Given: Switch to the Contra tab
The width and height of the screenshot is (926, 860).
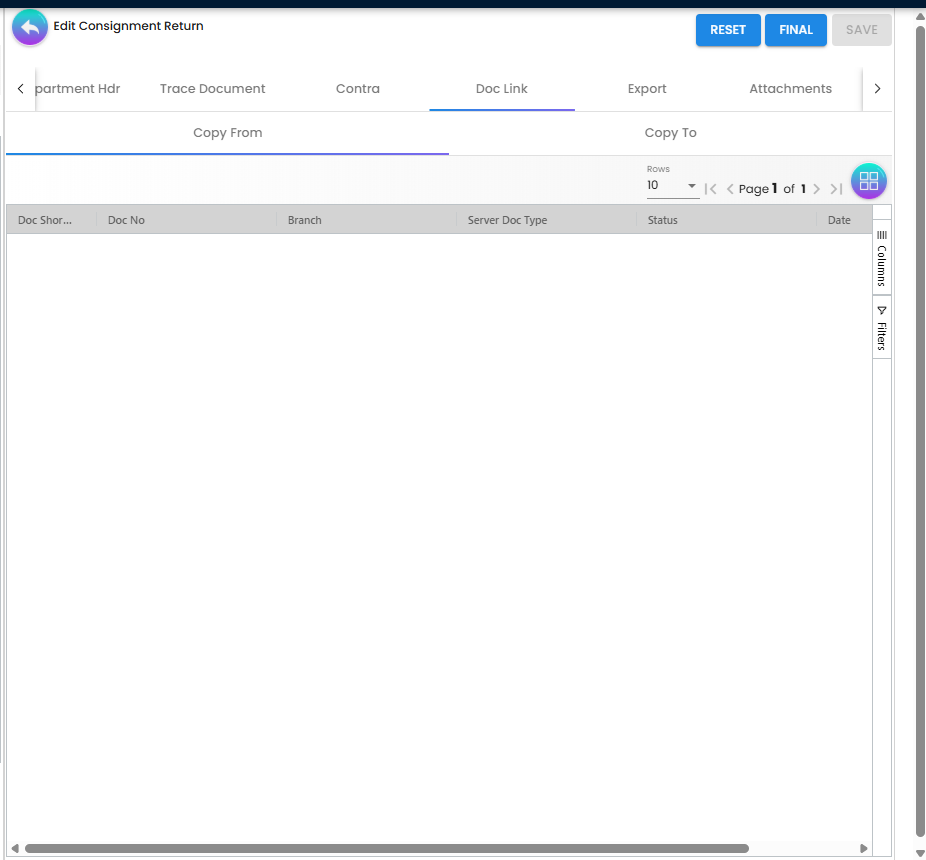Looking at the screenshot, I should [357, 88].
